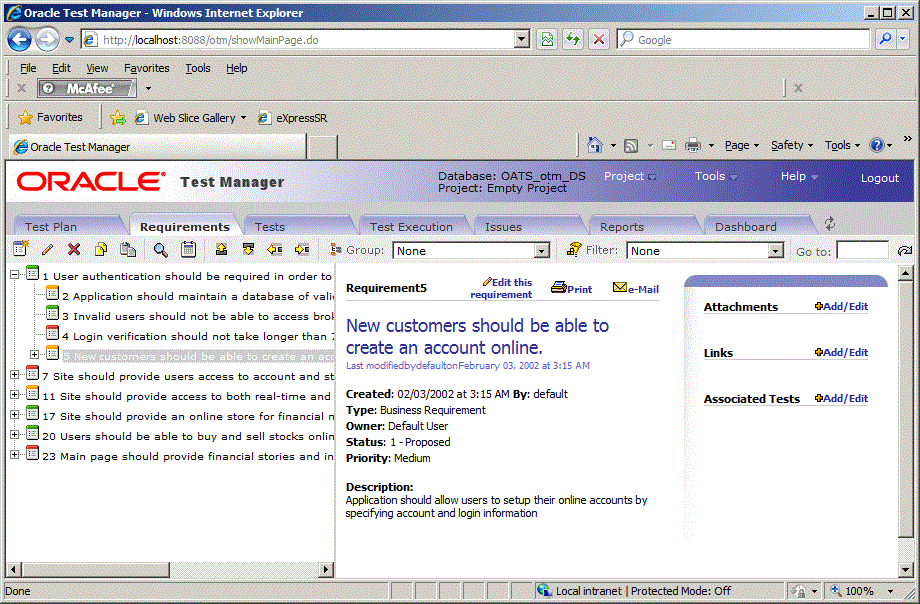Click the Read Mail icon in command bar
Screen dimensions: 920x604
click(x=669, y=145)
